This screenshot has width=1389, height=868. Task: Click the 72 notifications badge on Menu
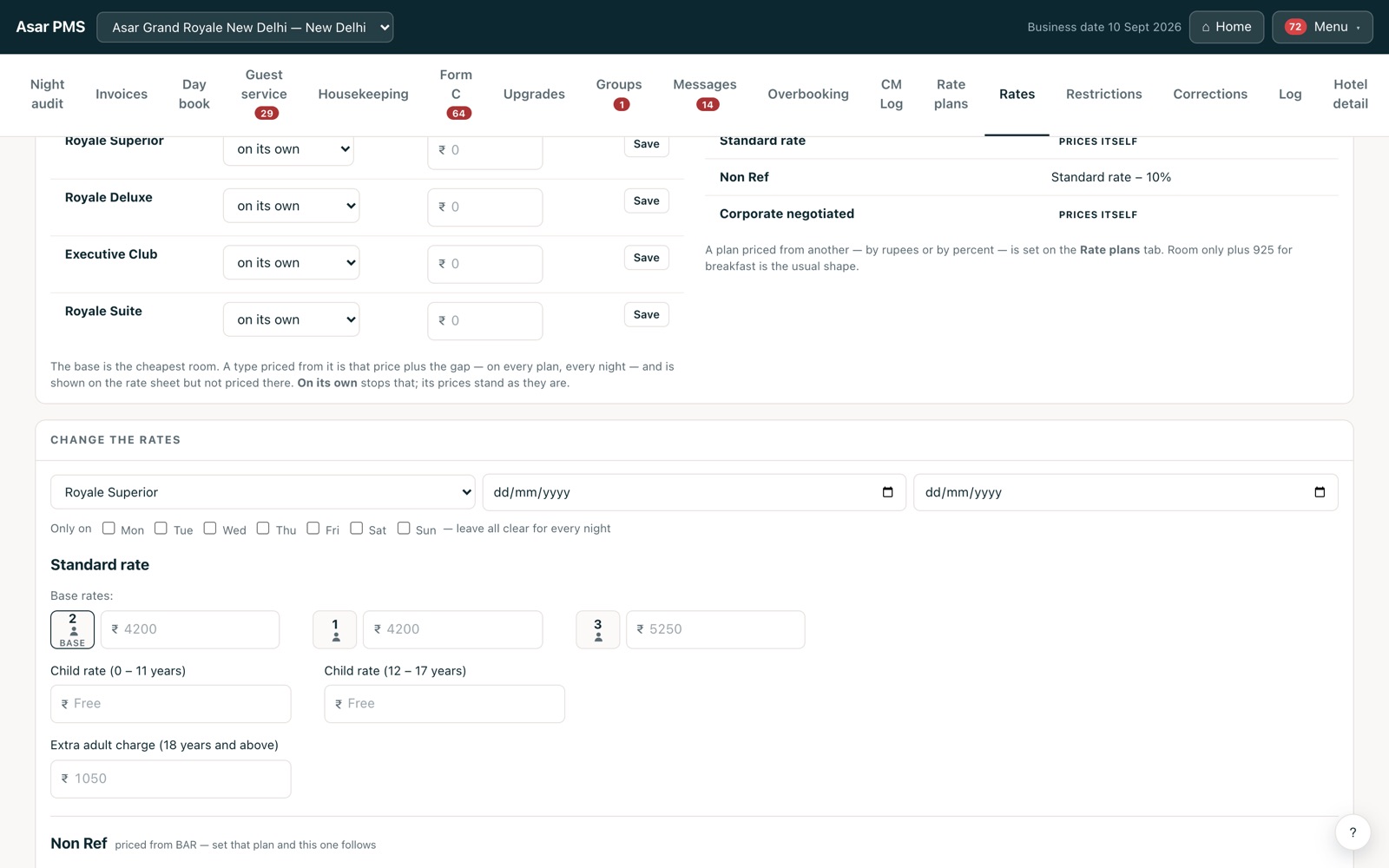(x=1294, y=27)
